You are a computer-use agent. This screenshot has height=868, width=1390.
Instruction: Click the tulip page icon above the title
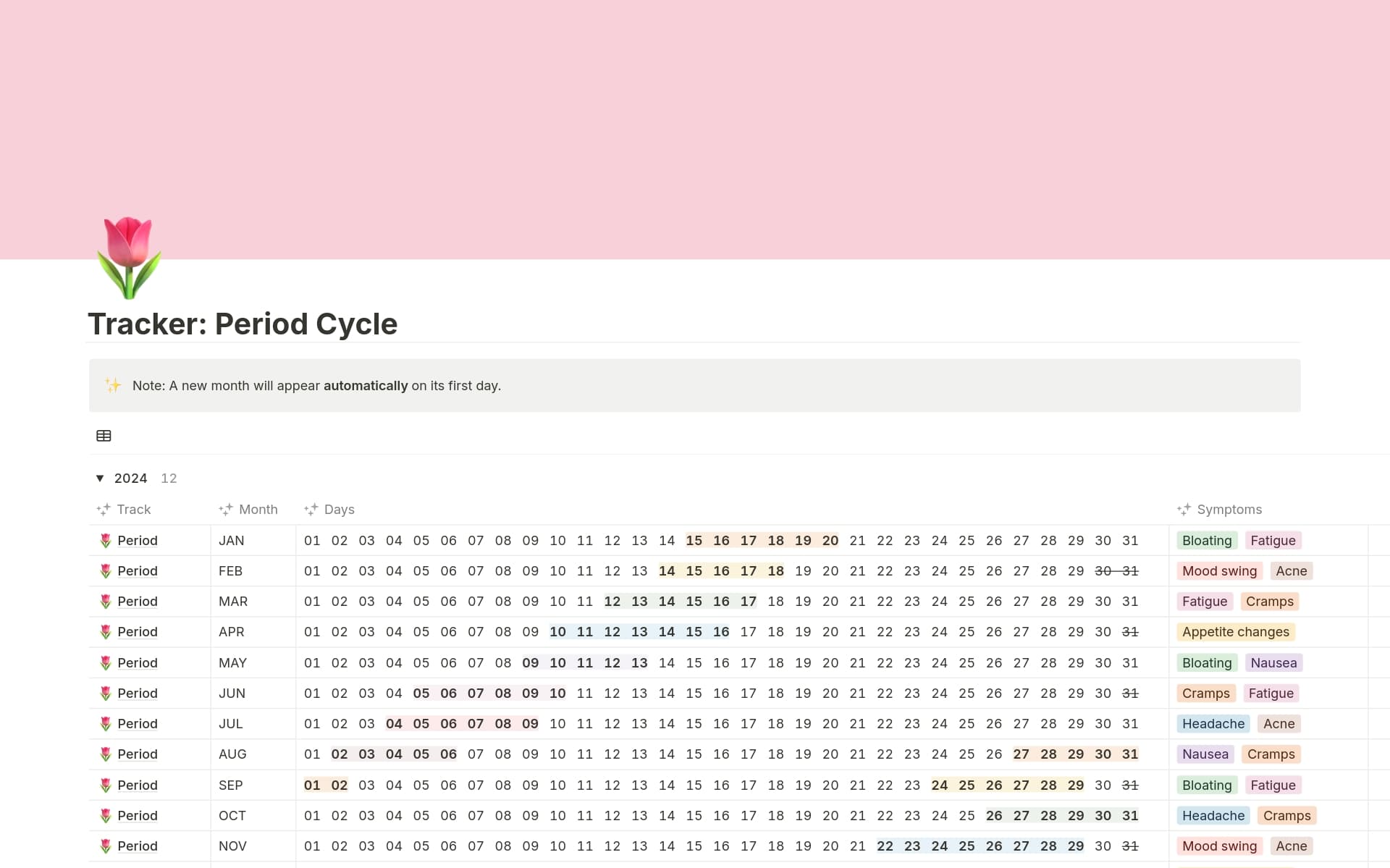tap(129, 258)
